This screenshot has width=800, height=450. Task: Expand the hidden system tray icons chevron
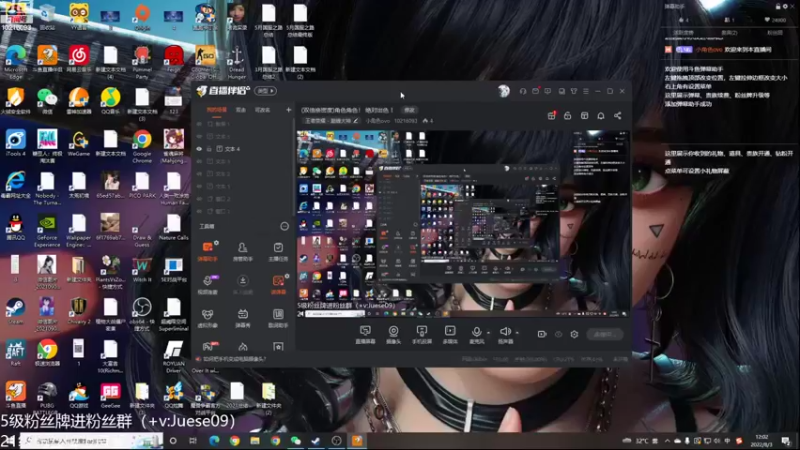(x=667, y=440)
